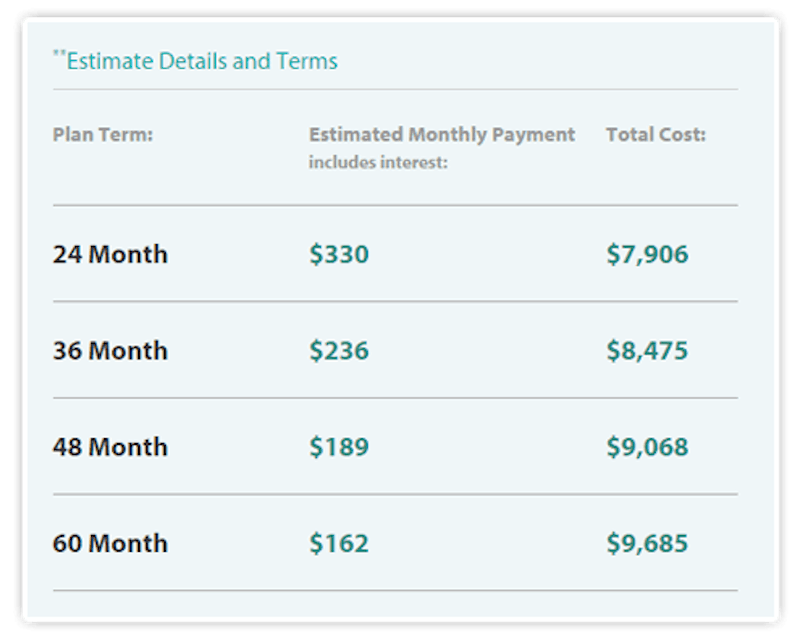Click the $236 monthly payment amount

(x=339, y=351)
